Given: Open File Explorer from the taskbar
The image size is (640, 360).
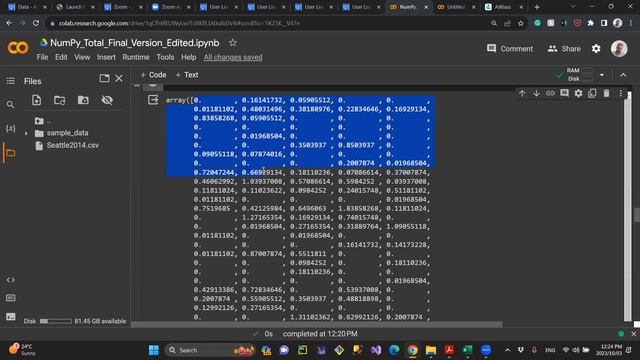Looking at the screenshot, I should 431,350.
